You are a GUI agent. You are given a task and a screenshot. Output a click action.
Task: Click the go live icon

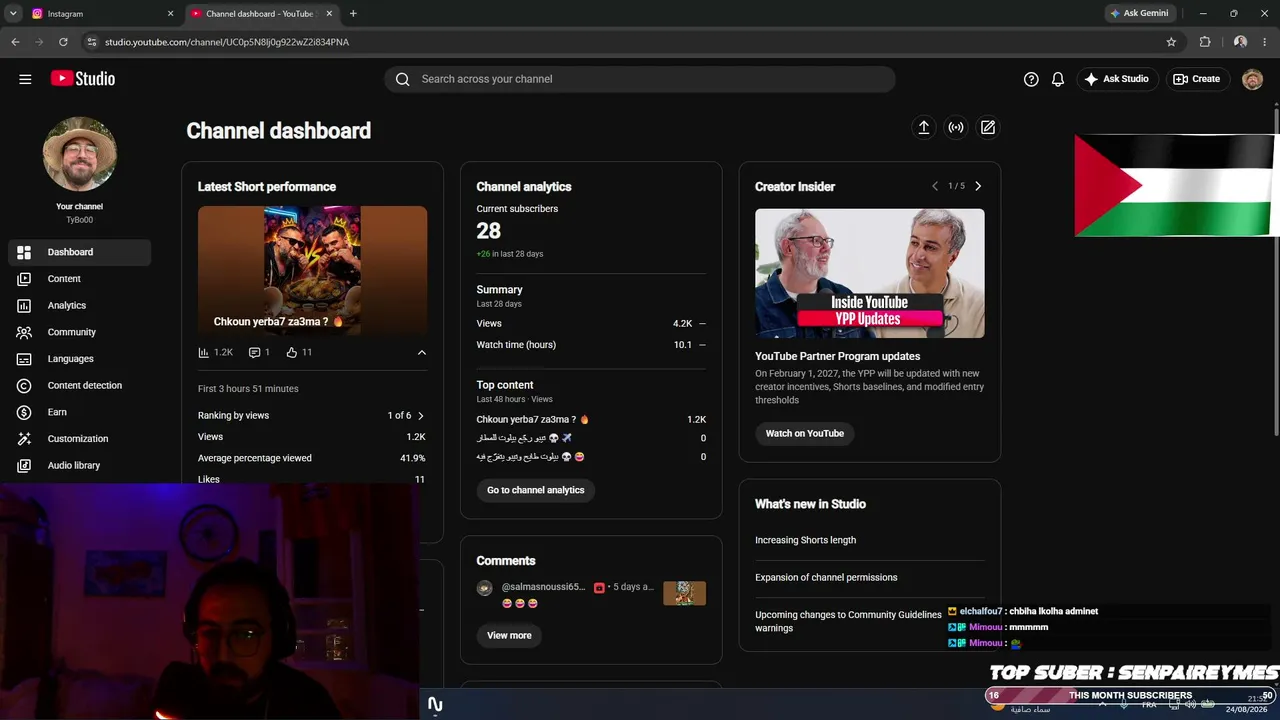click(x=956, y=127)
